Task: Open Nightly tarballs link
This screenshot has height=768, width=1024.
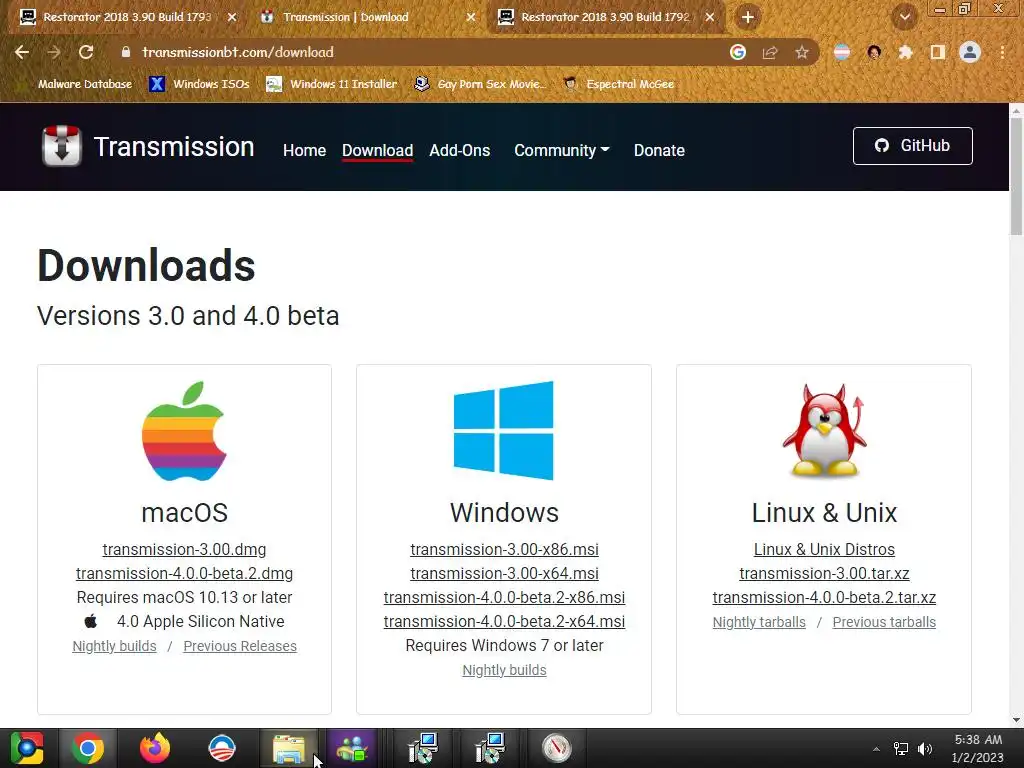Action: pos(759,622)
